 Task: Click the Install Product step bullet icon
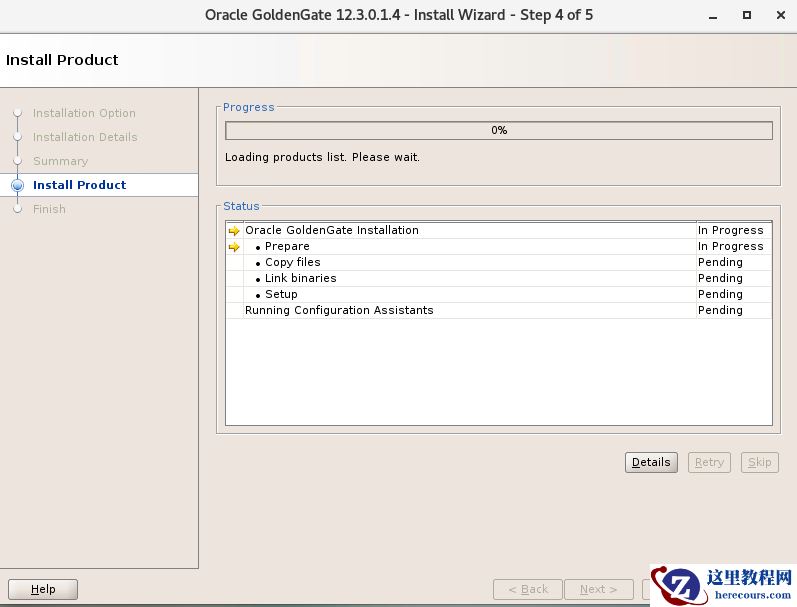(x=17, y=185)
